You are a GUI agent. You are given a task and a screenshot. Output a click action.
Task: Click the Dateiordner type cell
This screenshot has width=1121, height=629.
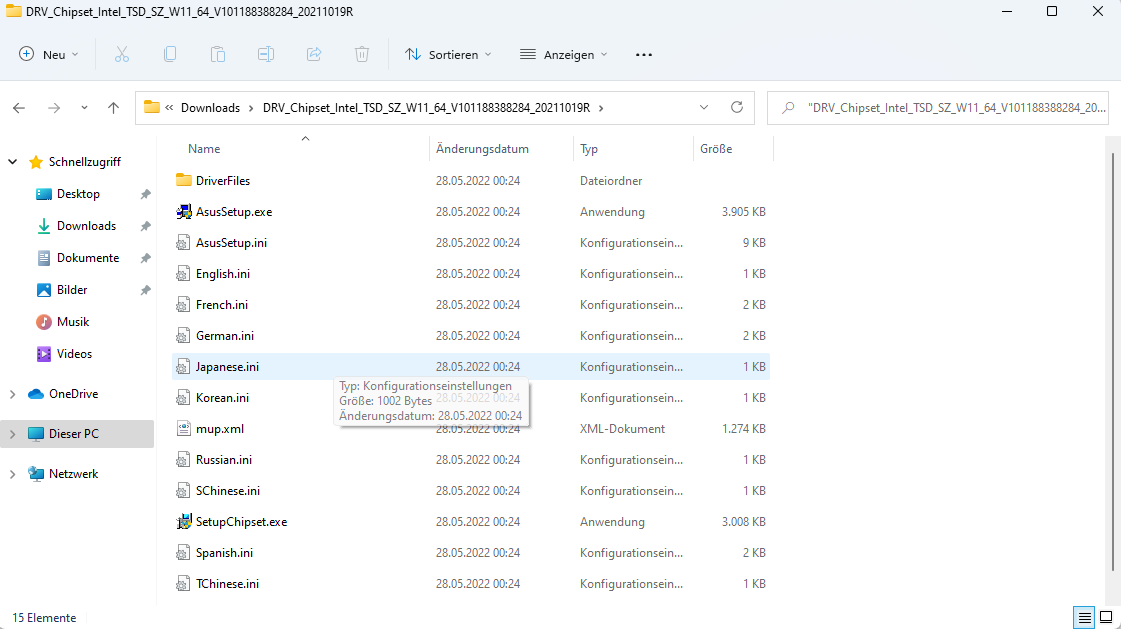(x=611, y=181)
